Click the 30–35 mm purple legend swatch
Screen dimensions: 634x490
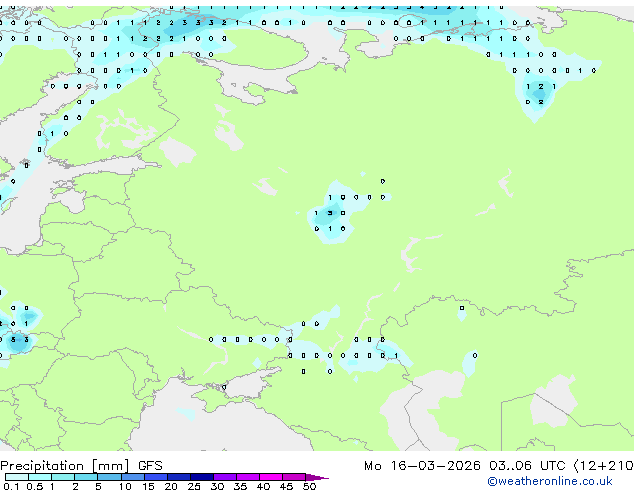point(225,477)
